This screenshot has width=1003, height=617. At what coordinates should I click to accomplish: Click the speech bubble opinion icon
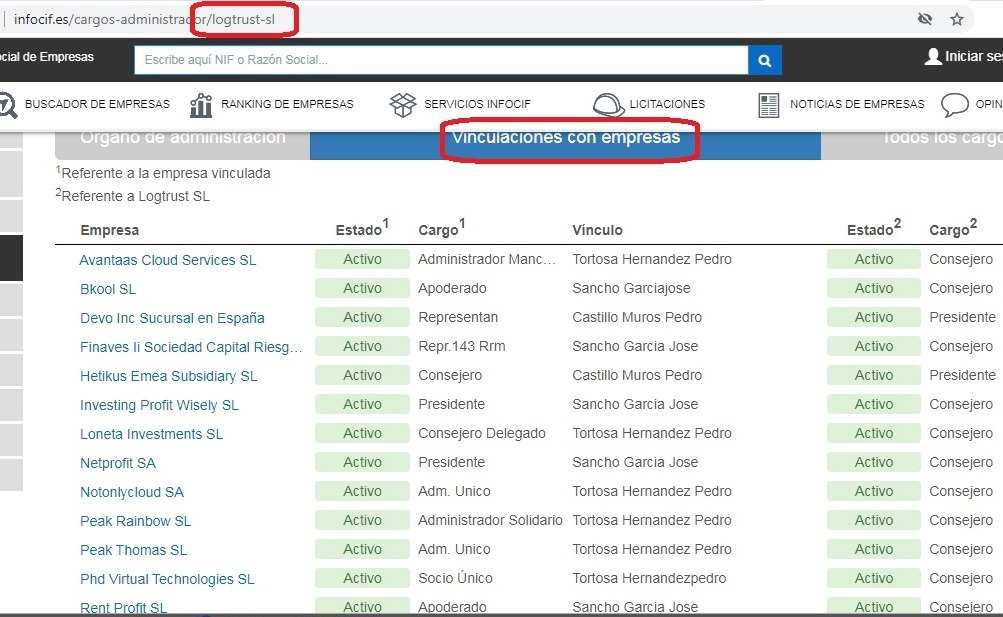click(x=954, y=105)
